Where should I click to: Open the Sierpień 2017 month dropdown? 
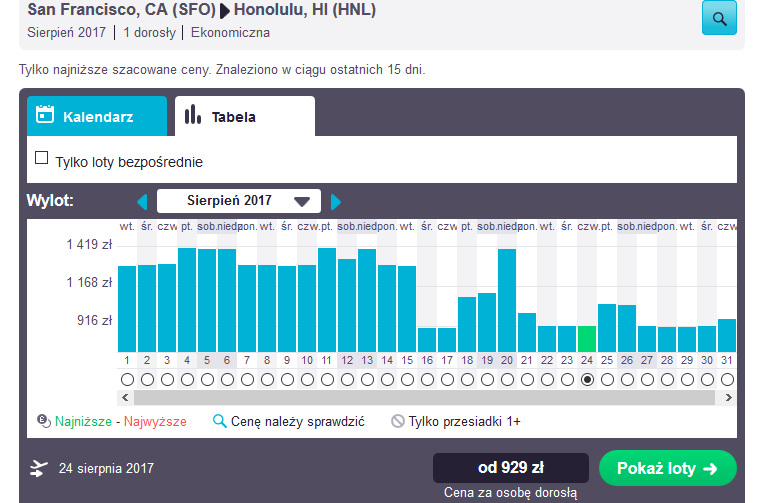click(x=239, y=201)
